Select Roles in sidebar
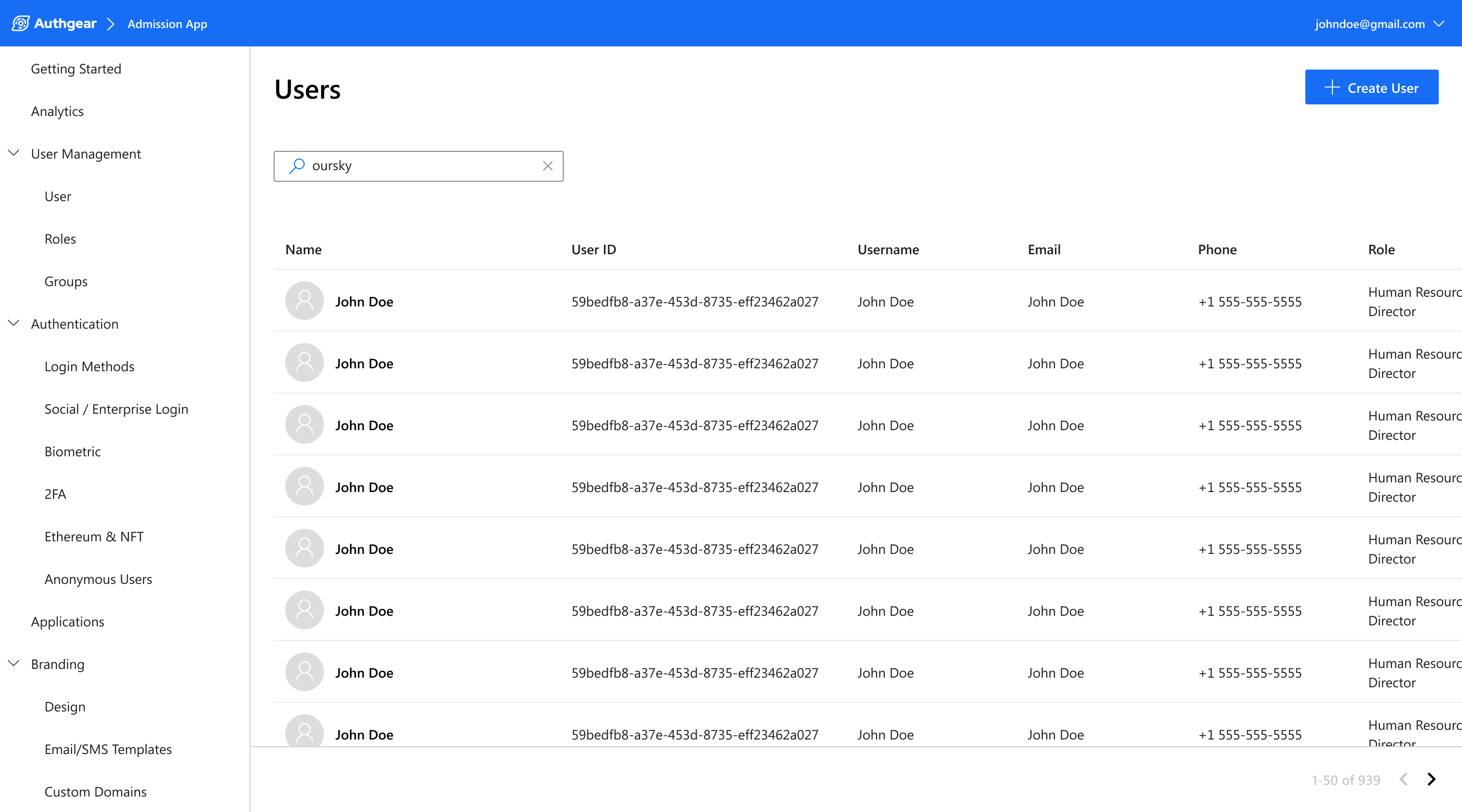 60,239
